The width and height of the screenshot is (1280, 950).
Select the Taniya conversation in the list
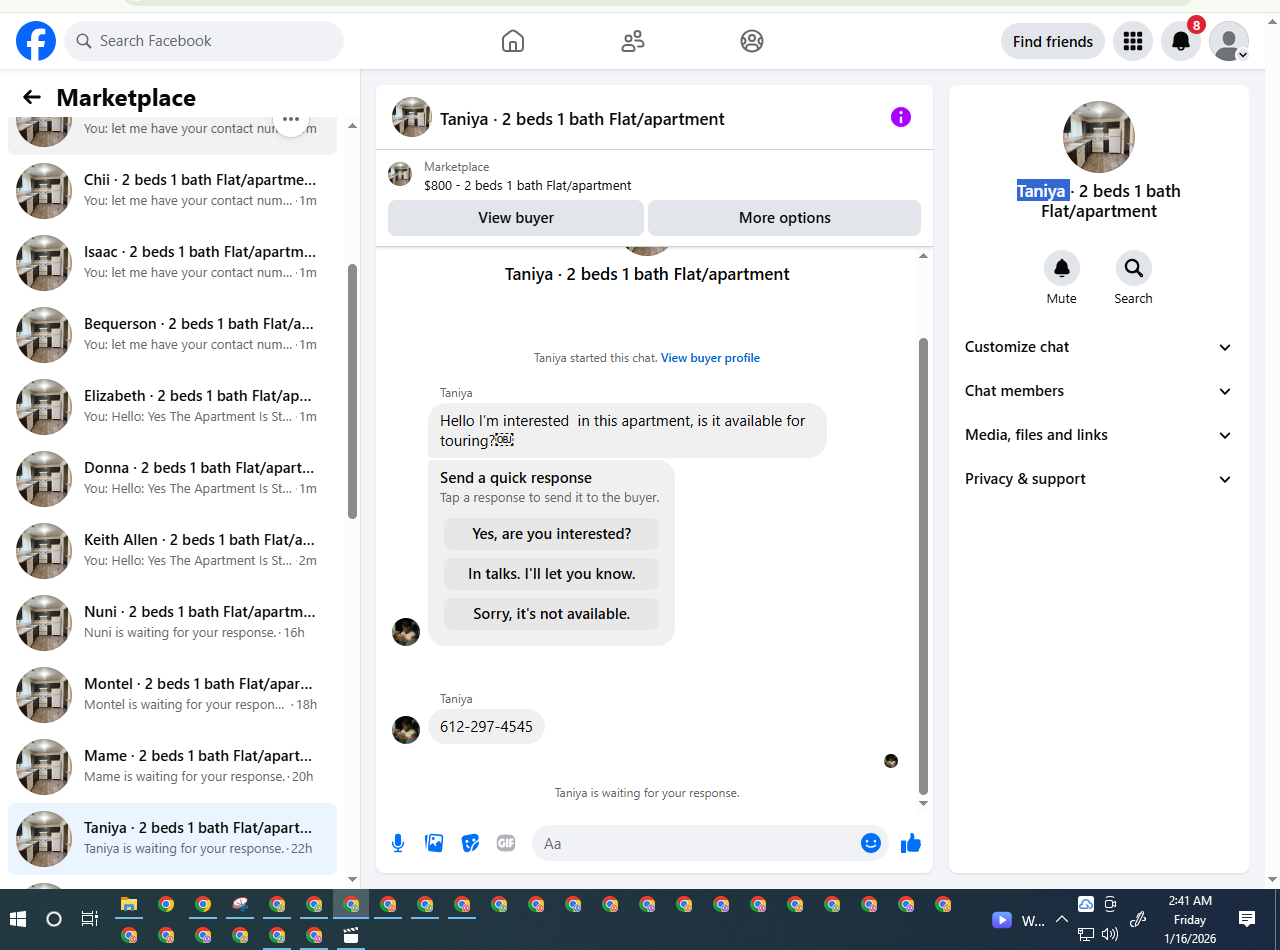pyautogui.click(x=172, y=839)
